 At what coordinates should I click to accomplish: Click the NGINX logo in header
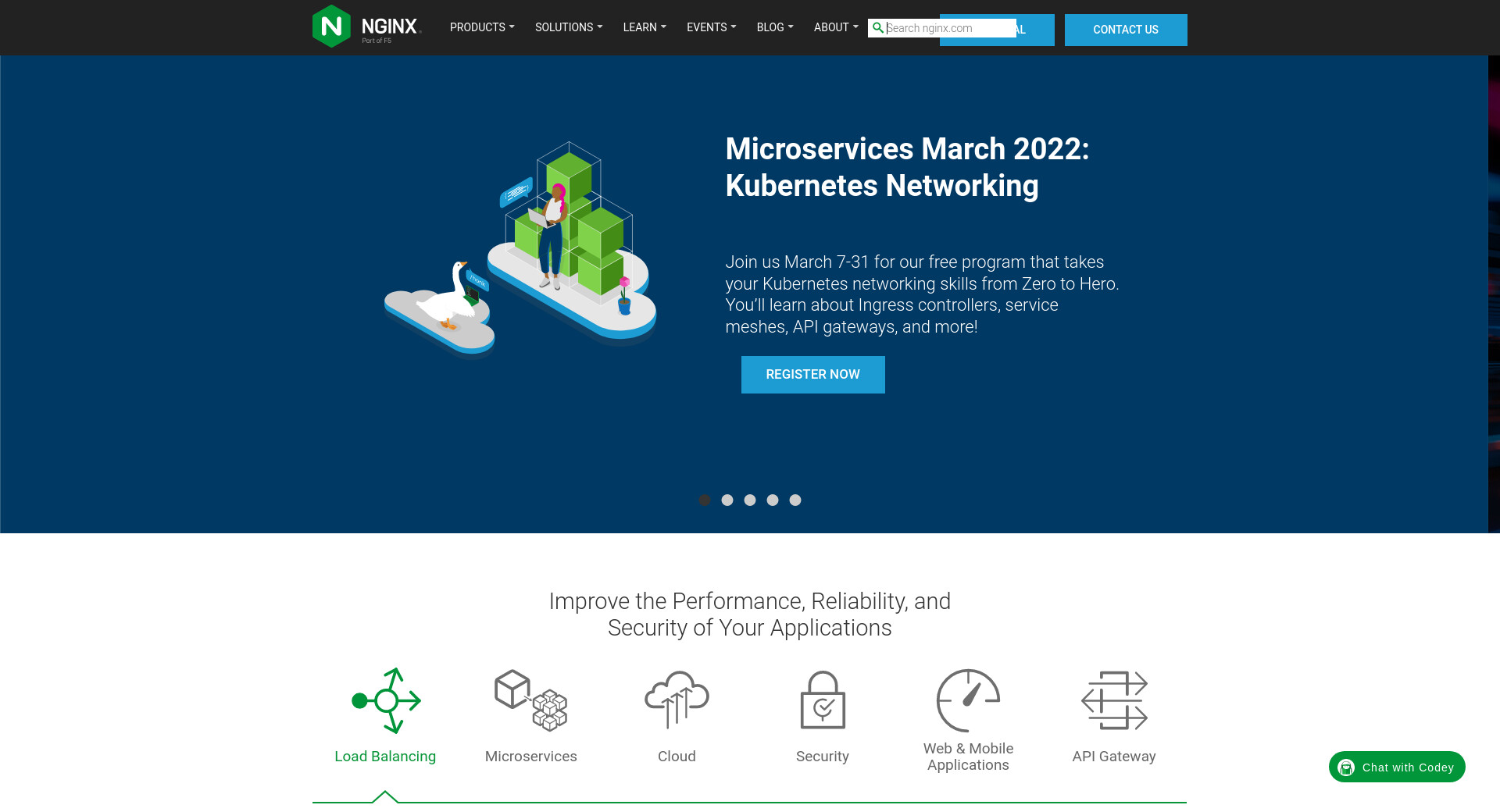(x=366, y=27)
